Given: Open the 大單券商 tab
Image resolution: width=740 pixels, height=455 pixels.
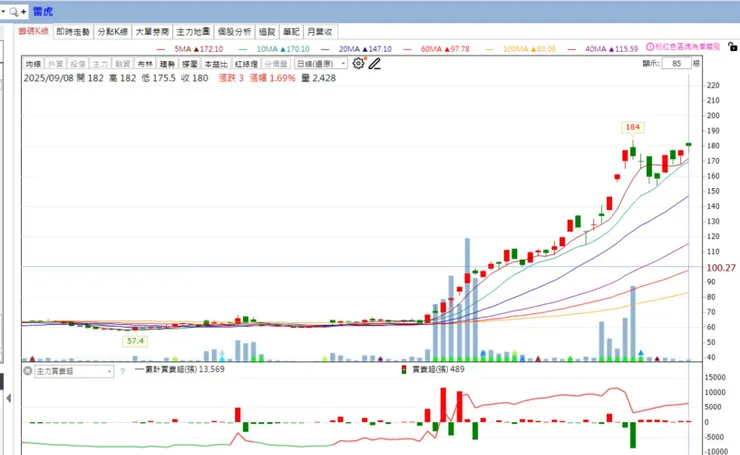Looking at the screenshot, I should (x=152, y=32).
